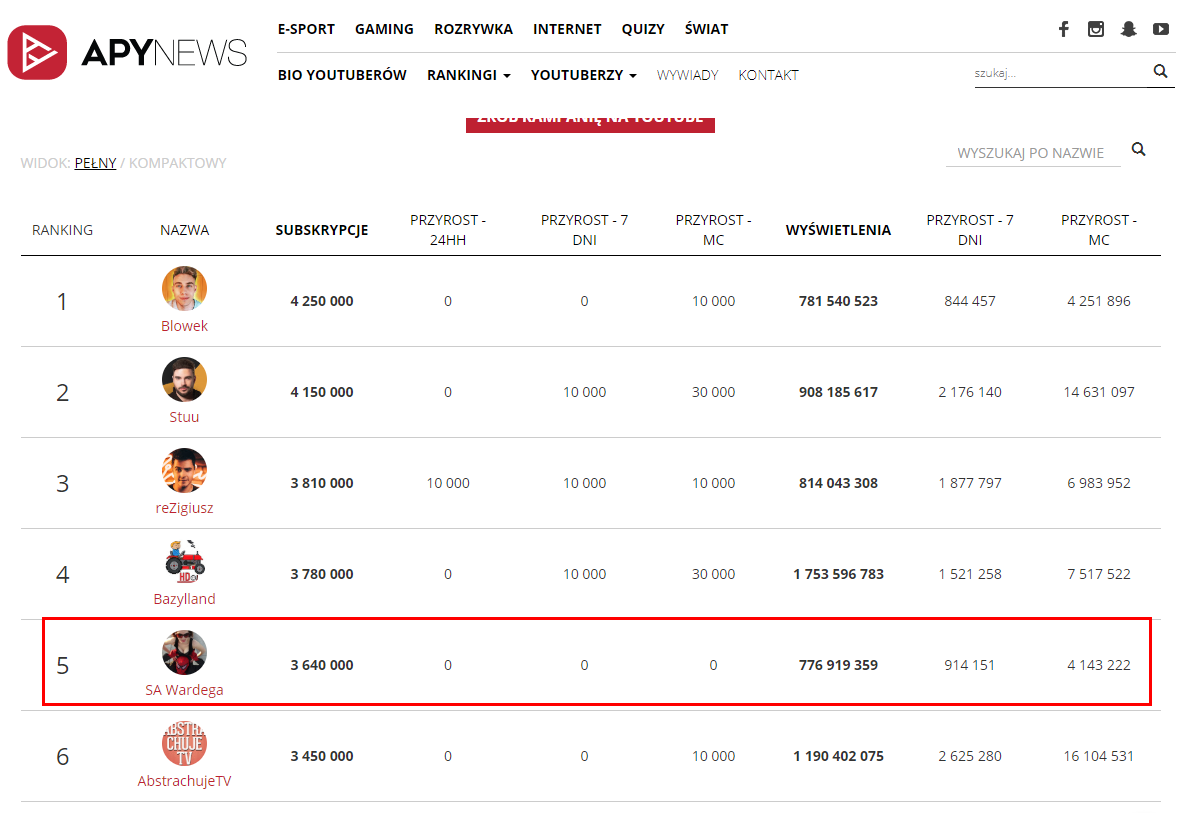Viewport: 1187px width, 813px height.
Task: Go to the ŚWIAT section
Action: pos(706,29)
